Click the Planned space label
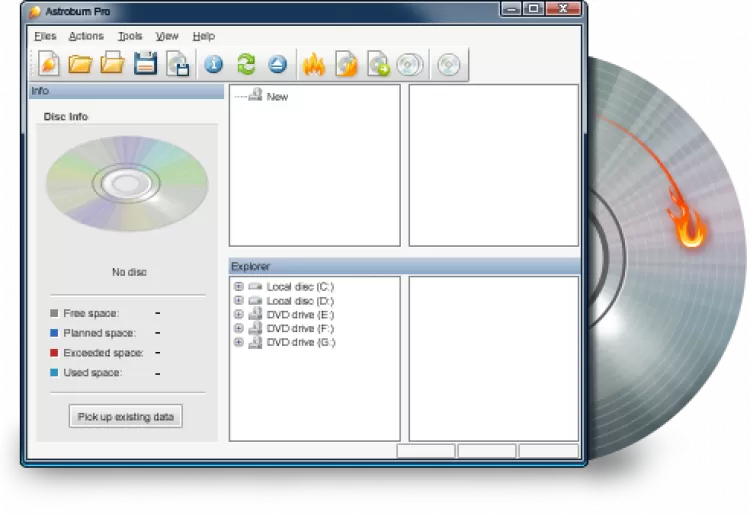Viewport: 750px width, 515px height. 99,333
